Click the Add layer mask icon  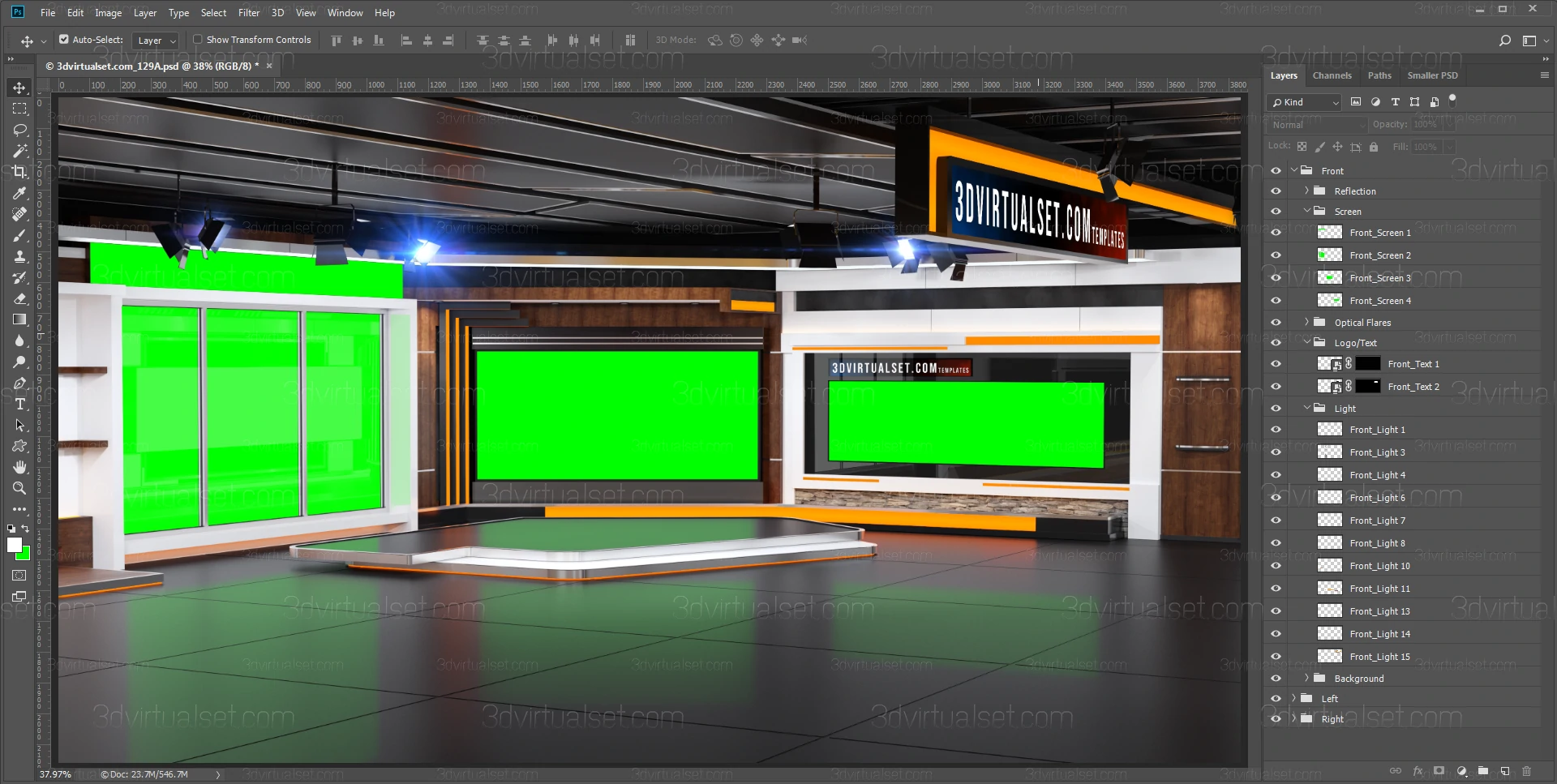1439,771
